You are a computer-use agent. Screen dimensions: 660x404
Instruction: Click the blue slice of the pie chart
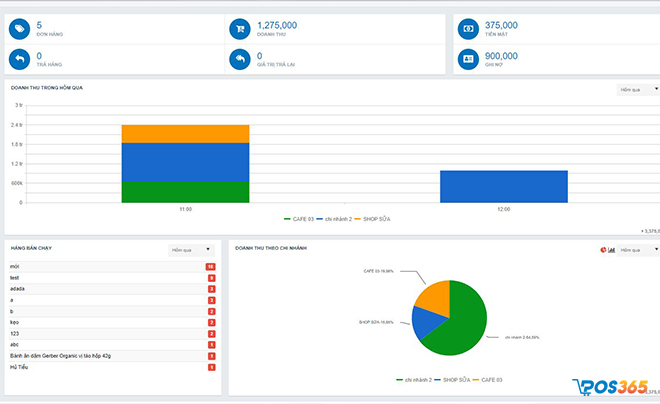pyautogui.click(x=426, y=322)
